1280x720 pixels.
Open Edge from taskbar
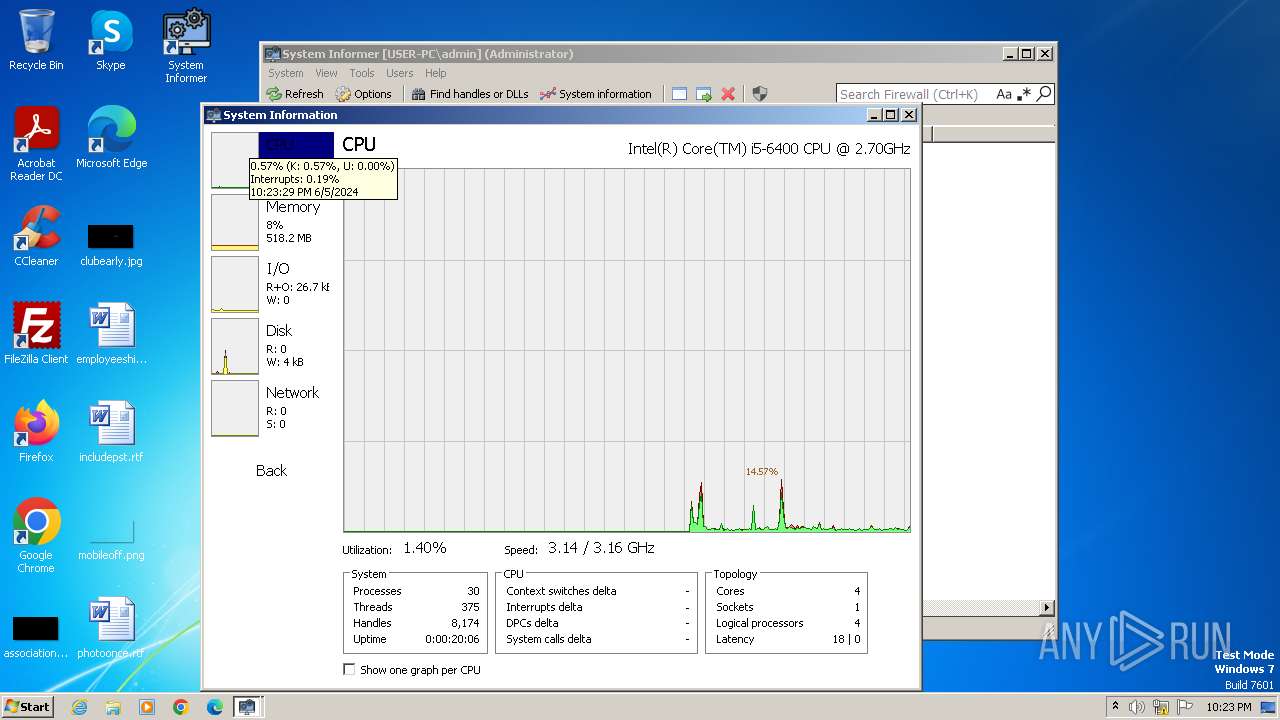tap(215, 707)
